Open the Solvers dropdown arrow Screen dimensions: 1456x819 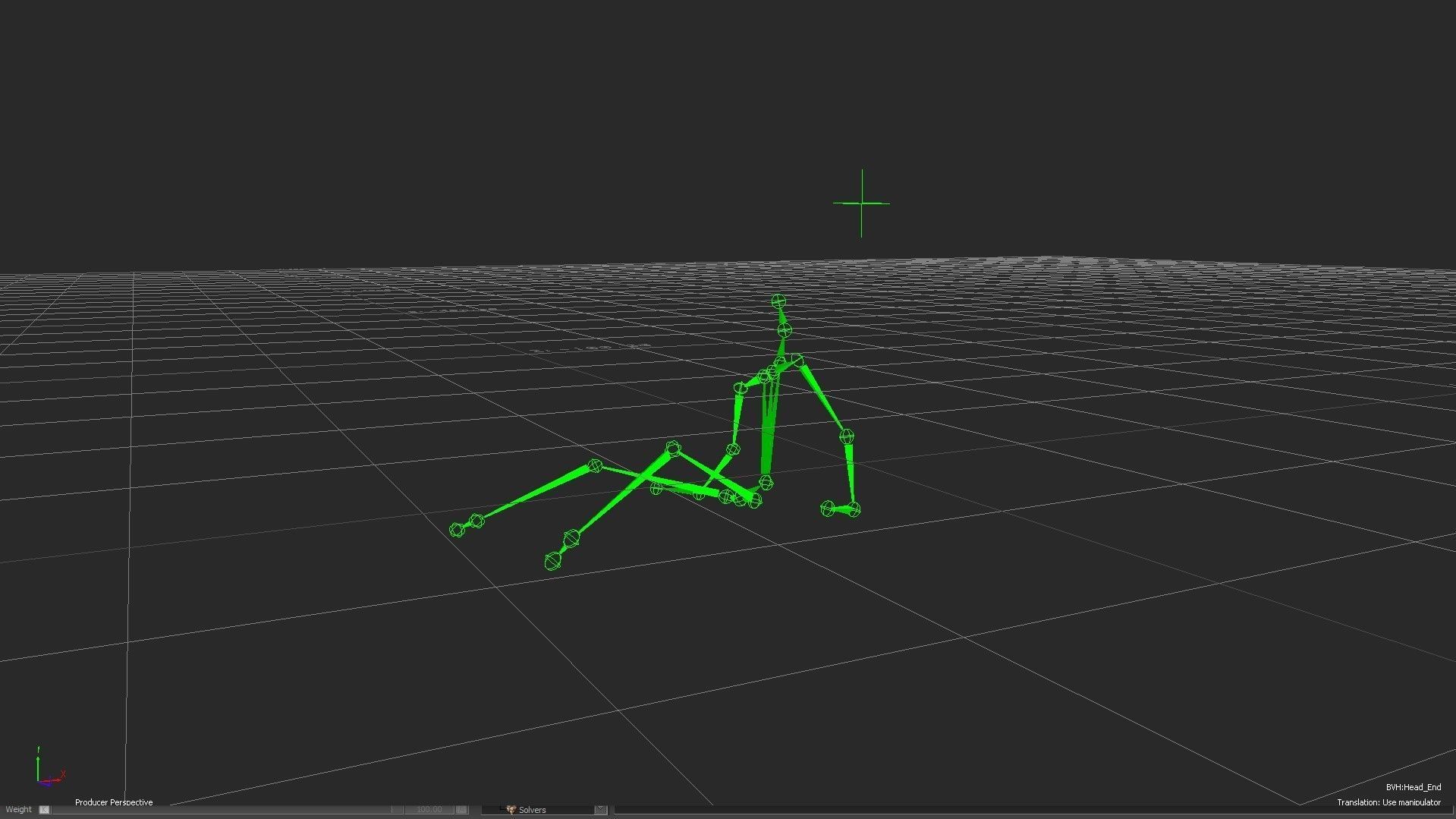(x=600, y=810)
